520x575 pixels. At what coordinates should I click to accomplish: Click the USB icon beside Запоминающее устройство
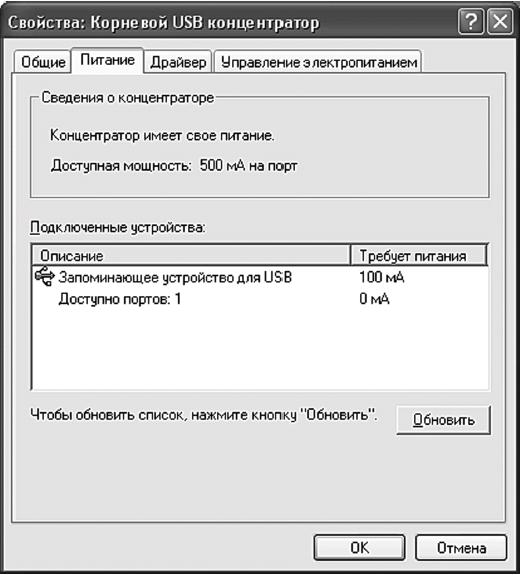click(45, 277)
